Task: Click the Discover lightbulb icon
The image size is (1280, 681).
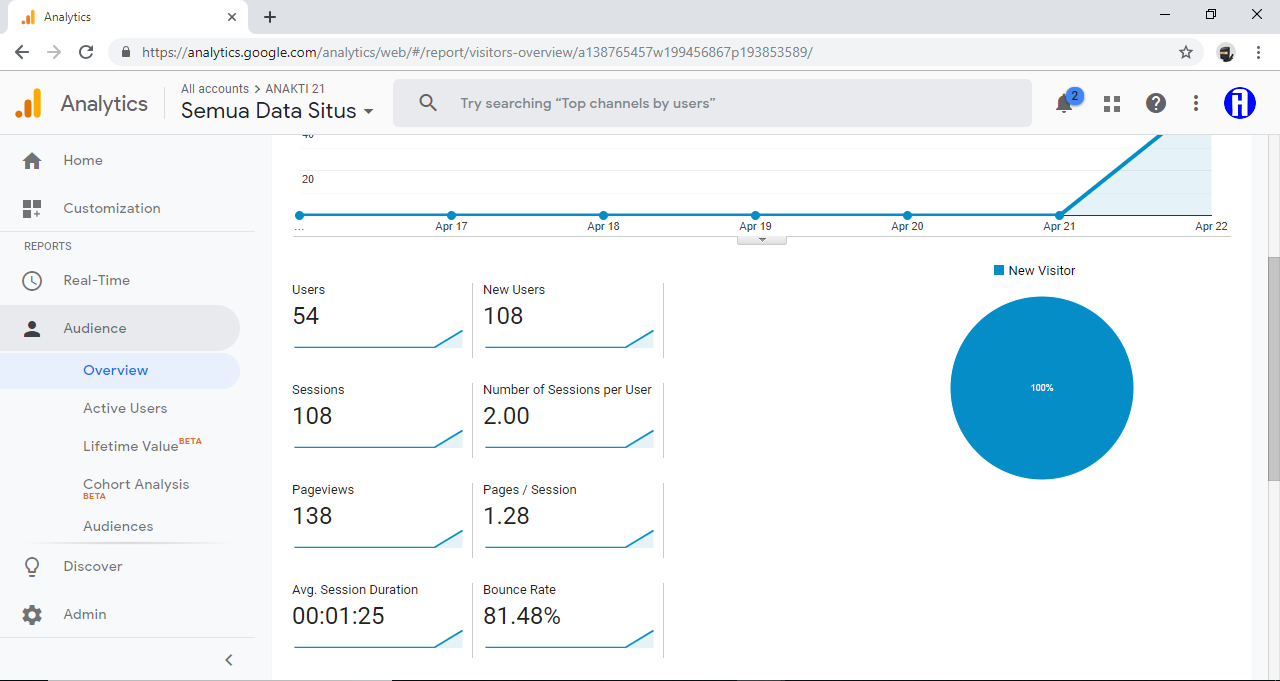Action: [32, 566]
